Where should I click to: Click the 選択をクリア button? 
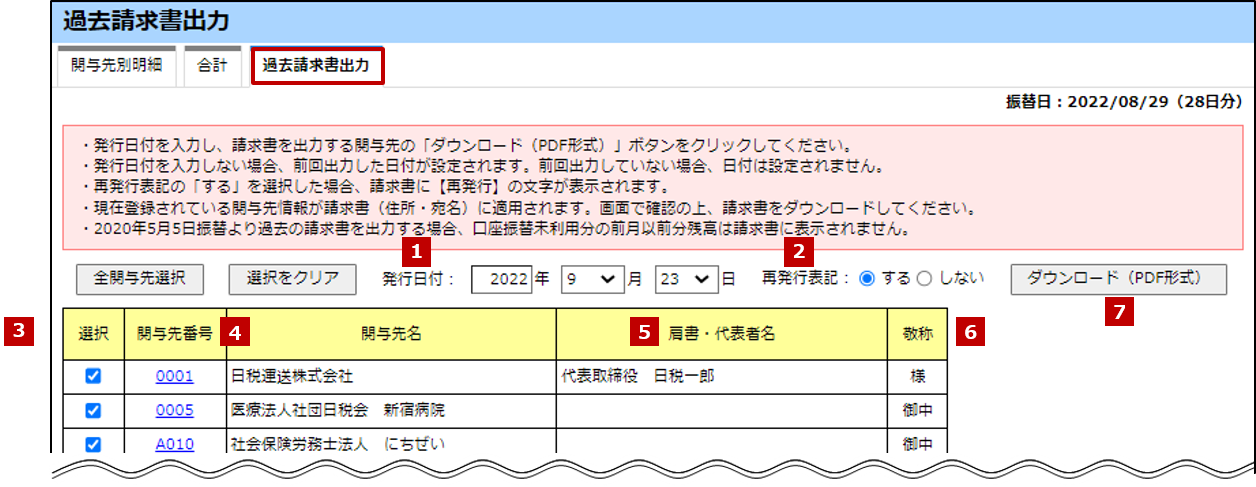pos(292,278)
